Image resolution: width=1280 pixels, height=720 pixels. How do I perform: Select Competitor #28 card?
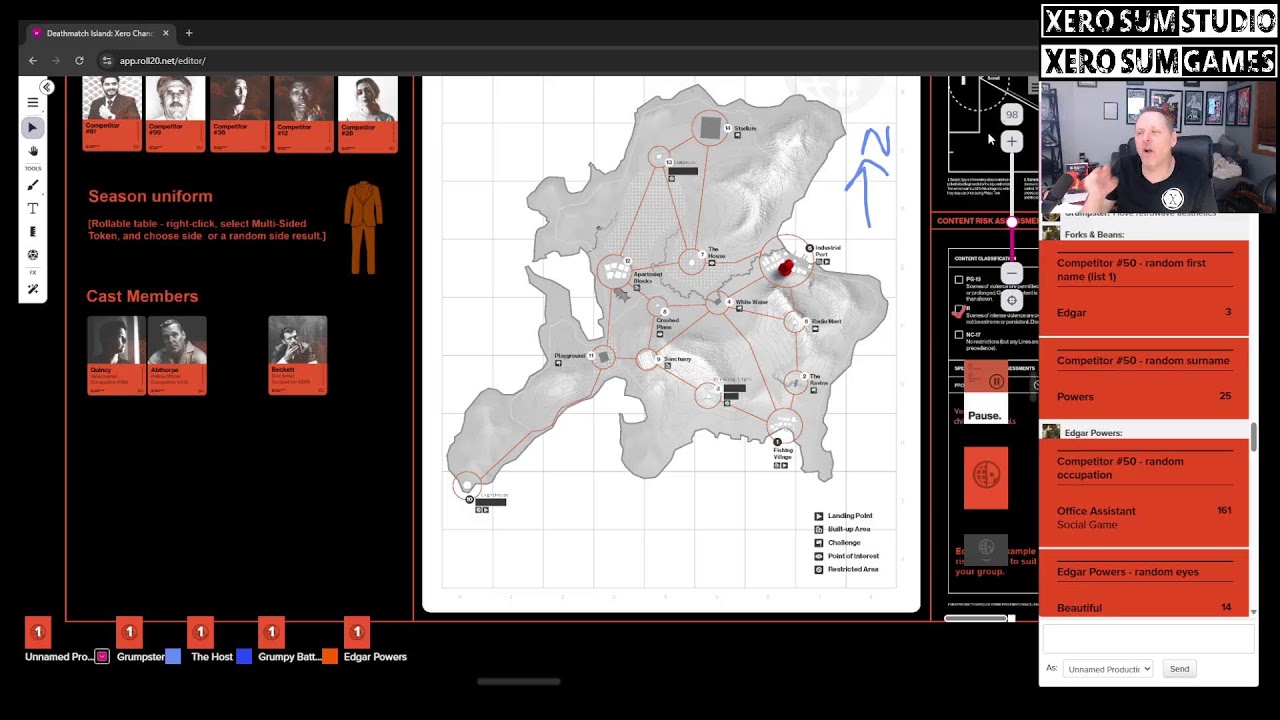coord(367,114)
